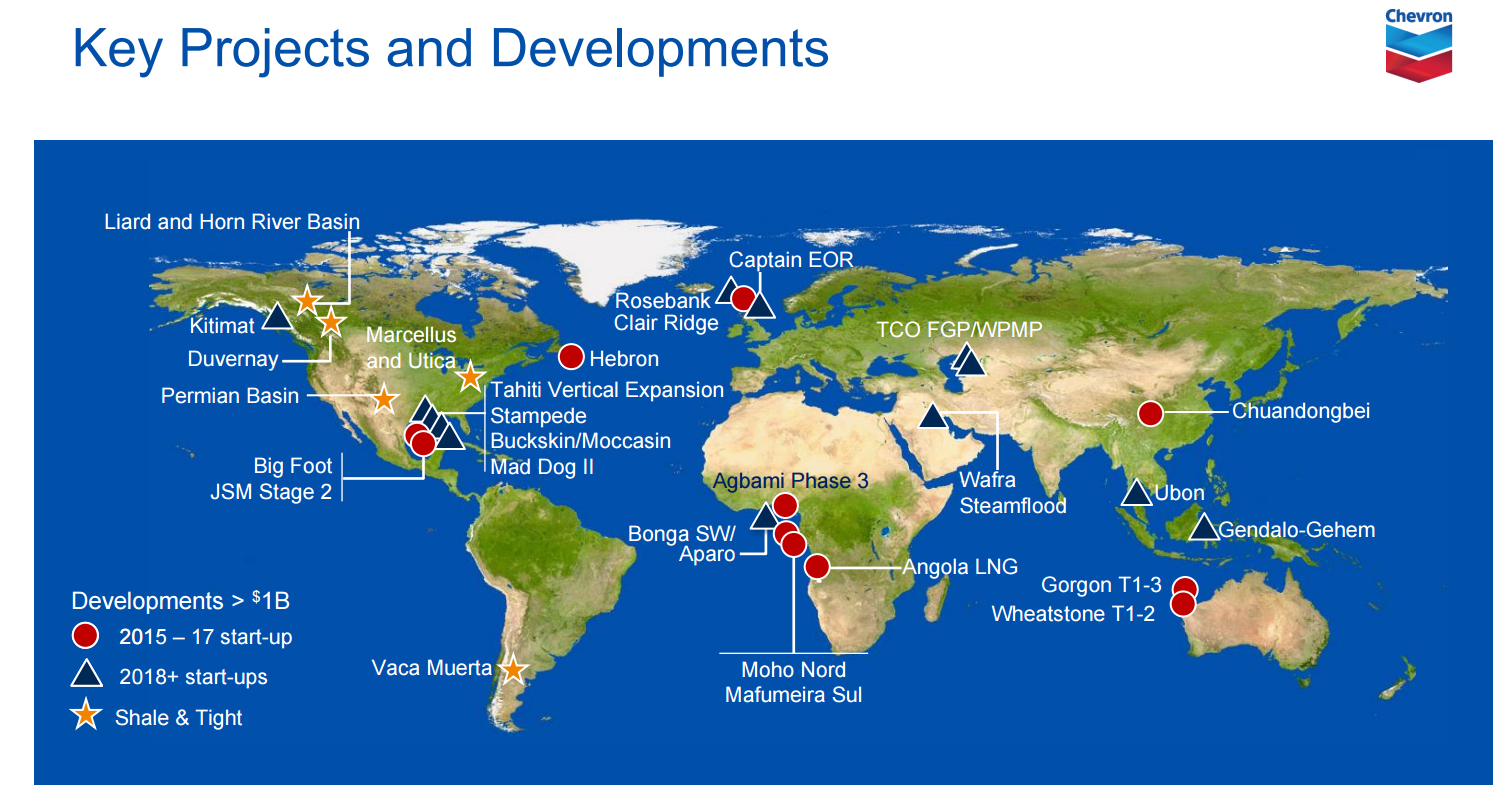Click the Kitimat triangle marker
The image size is (1495, 789).
click(x=277, y=318)
